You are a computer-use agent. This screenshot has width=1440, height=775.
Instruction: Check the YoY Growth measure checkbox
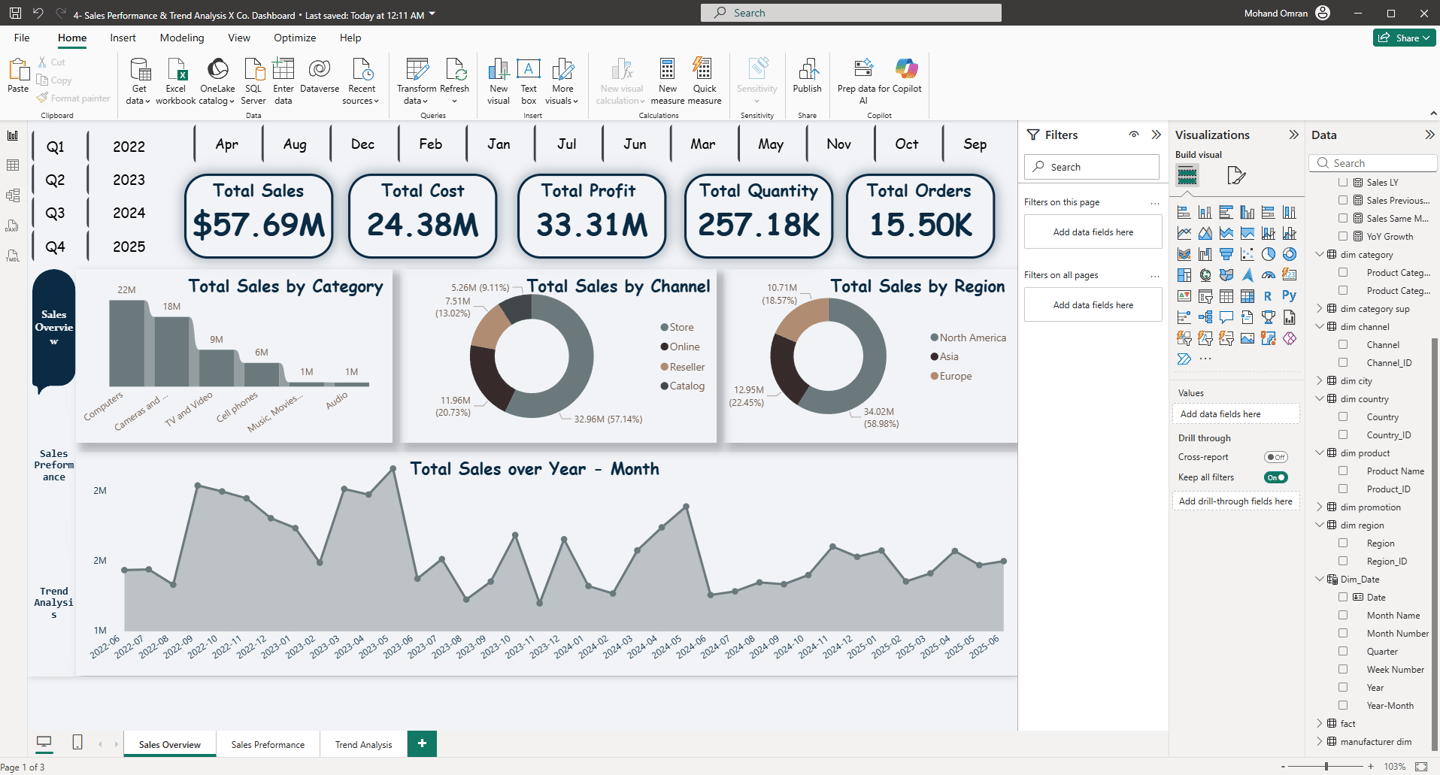click(1343, 236)
